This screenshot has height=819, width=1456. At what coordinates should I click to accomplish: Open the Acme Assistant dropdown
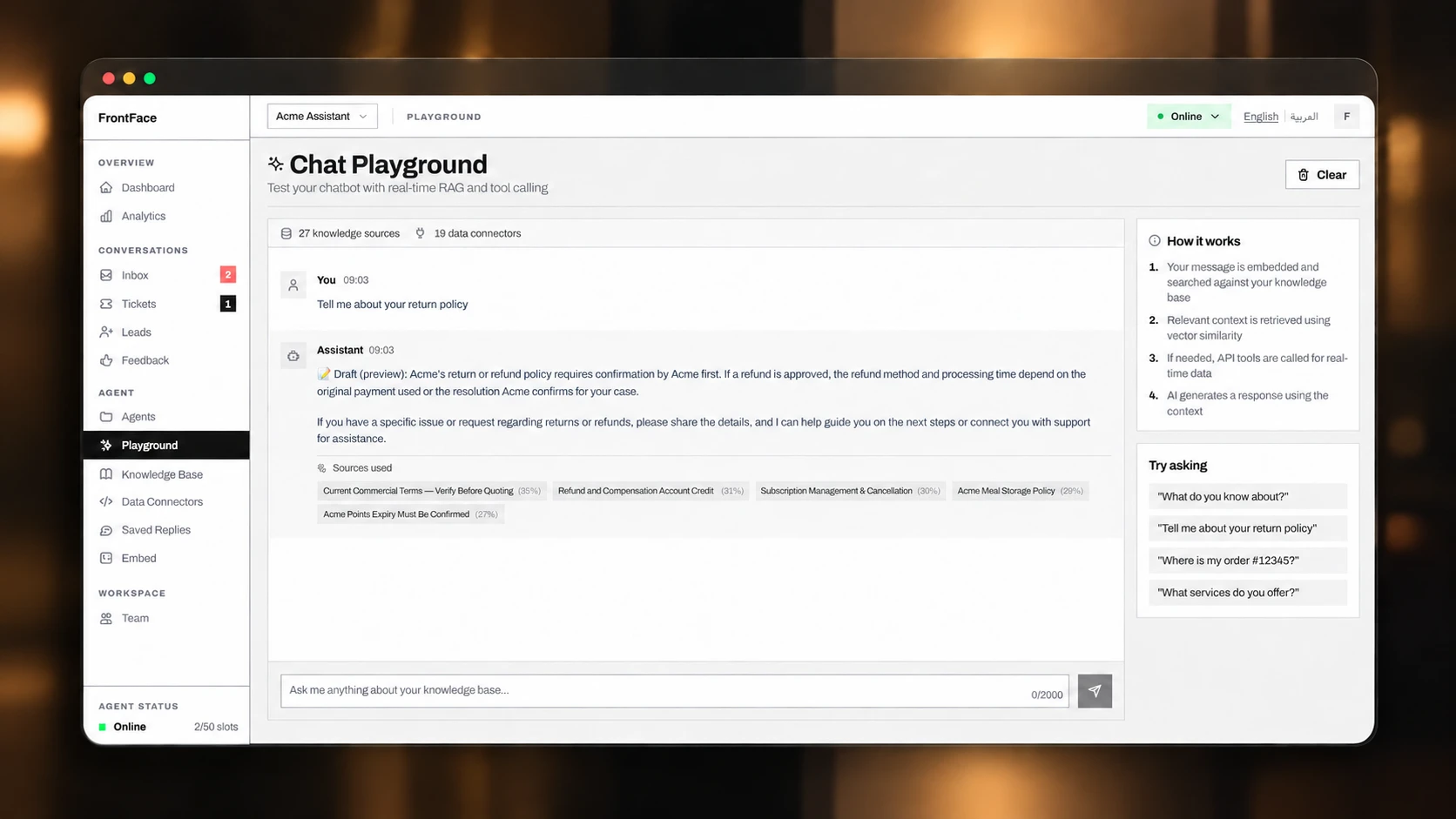tap(322, 117)
